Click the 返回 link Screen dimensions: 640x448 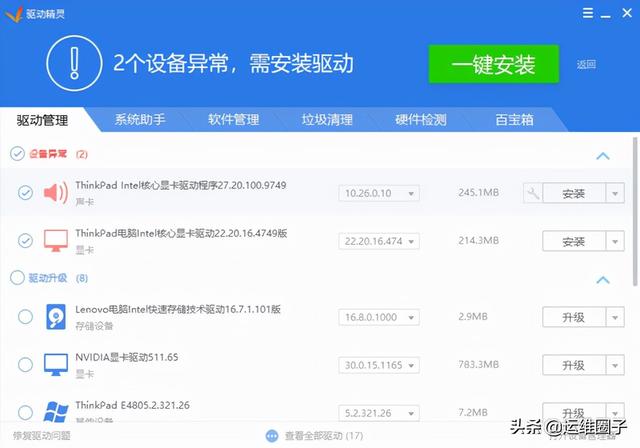[586, 64]
